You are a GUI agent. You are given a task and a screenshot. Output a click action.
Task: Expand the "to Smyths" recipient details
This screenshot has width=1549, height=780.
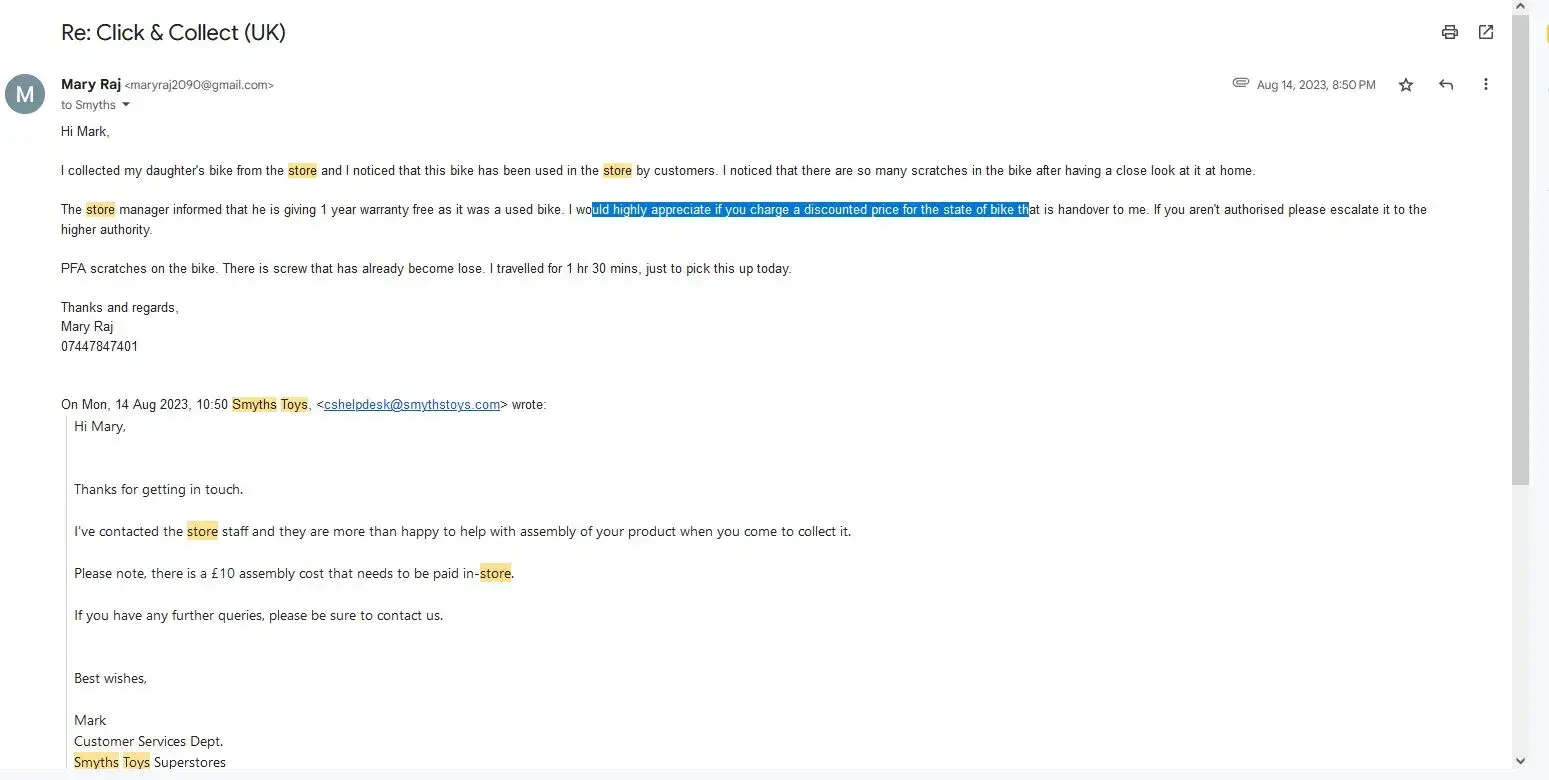click(x=126, y=105)
